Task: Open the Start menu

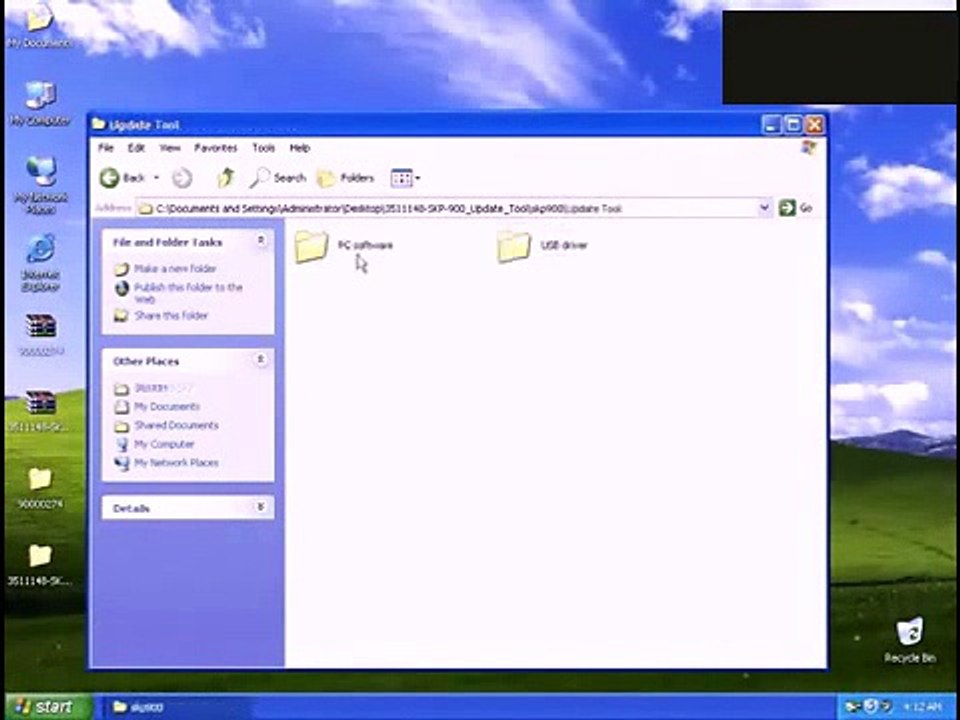Action: (49, 707)
